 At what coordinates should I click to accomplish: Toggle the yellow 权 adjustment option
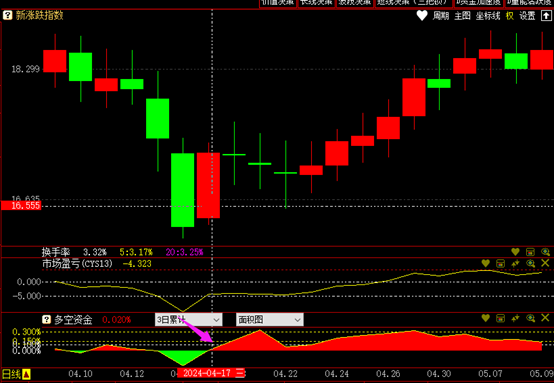[509, 16]
